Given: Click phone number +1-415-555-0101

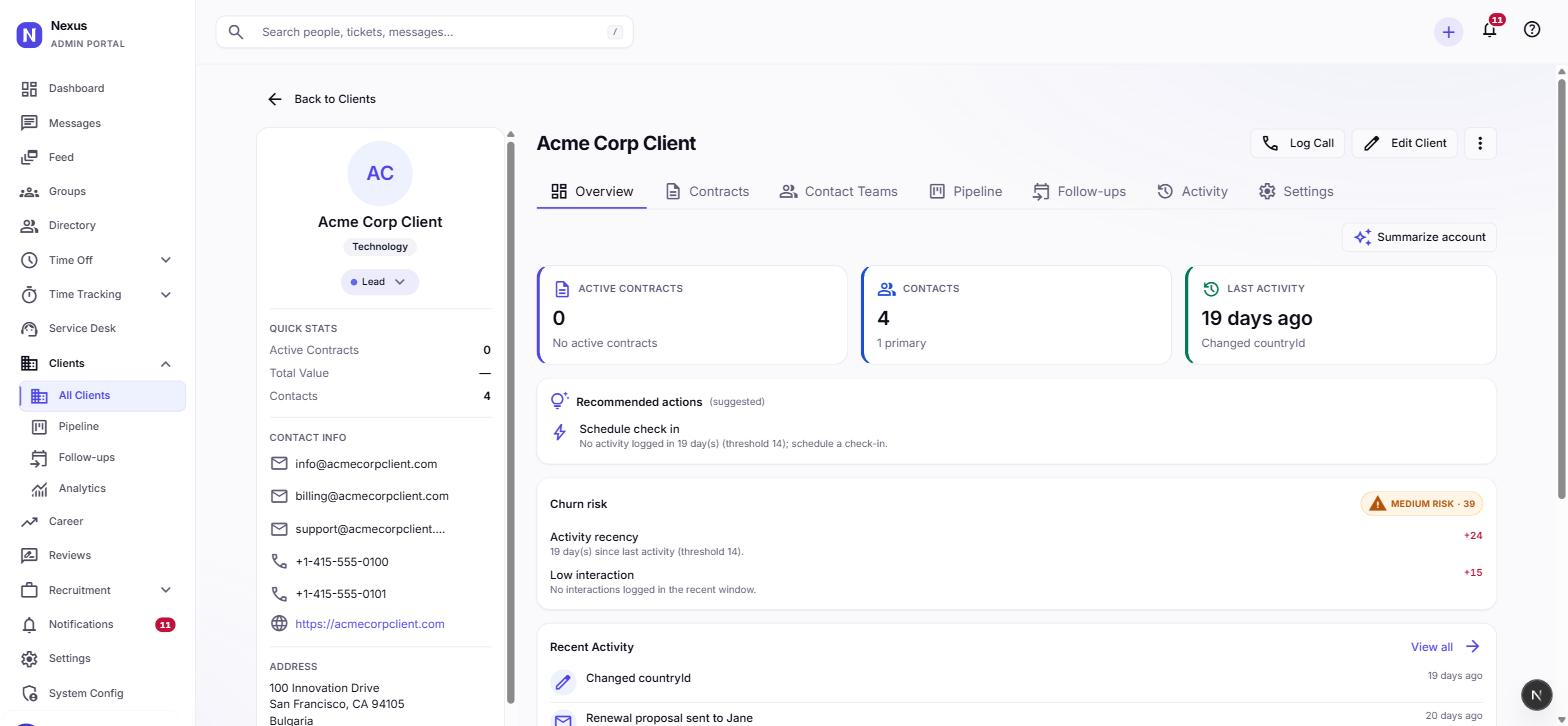Looking at the screenshot, I should click(x=341, y=594).
